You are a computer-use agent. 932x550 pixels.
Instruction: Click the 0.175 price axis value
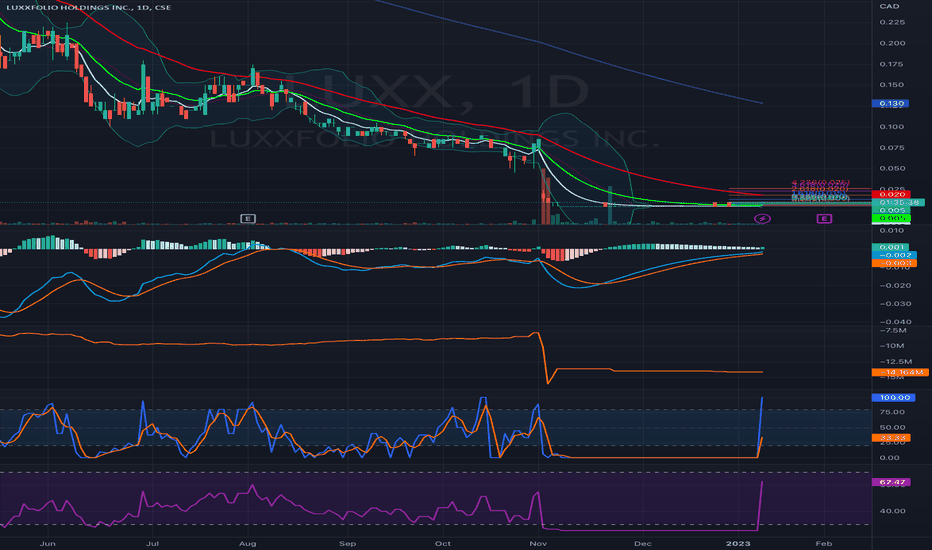coord(892,64)
